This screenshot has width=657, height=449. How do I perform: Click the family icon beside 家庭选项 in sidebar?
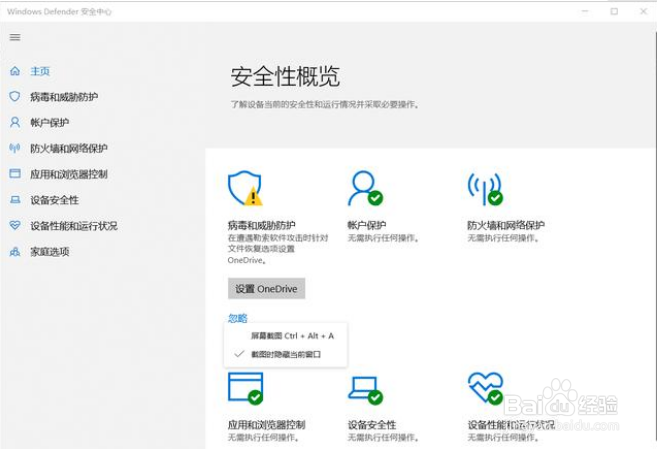coord(15,251)
